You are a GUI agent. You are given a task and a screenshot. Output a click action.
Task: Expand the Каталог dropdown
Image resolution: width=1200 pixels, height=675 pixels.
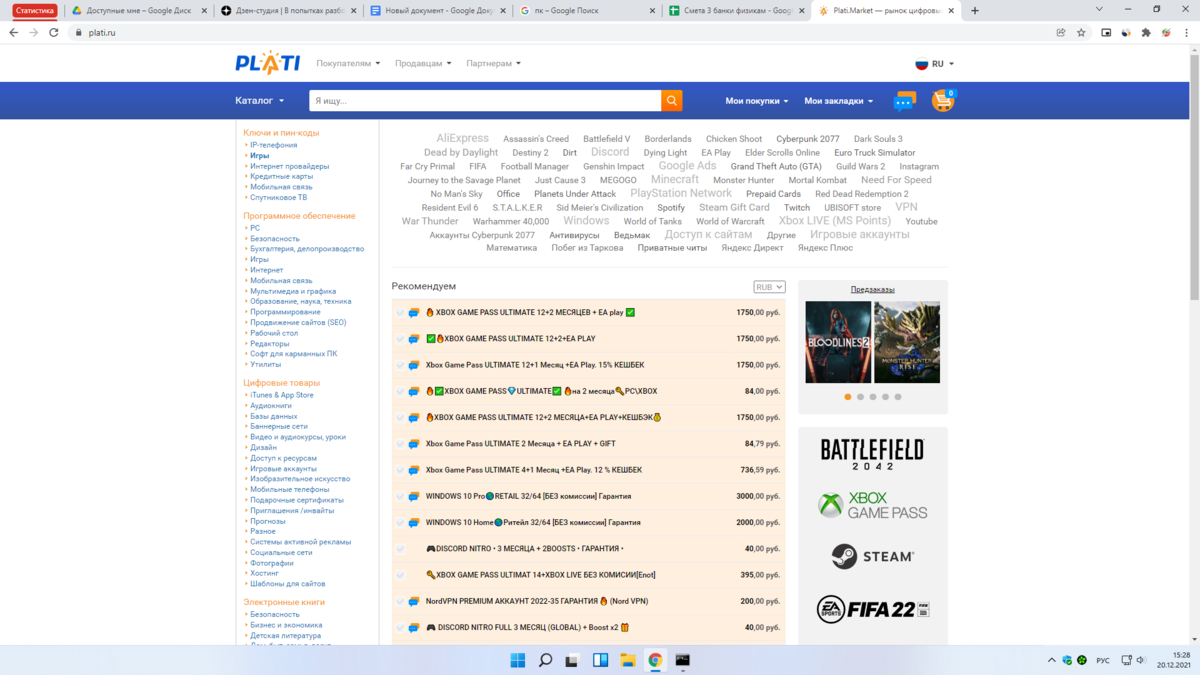point(260,101)
